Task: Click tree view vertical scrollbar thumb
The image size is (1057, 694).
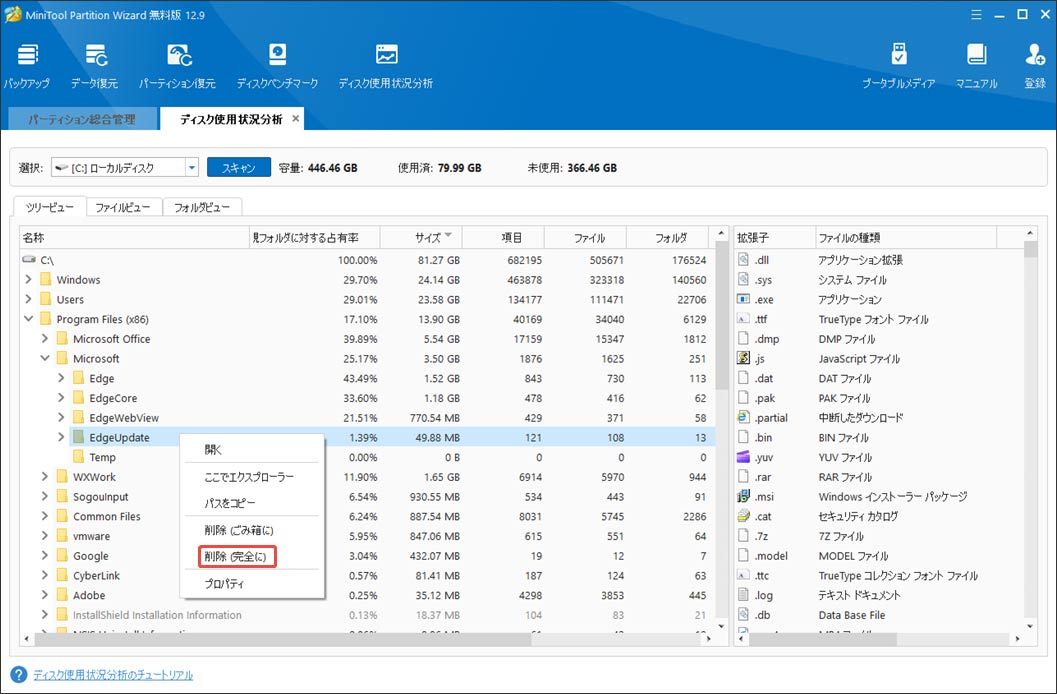Action: (x=721, y=315)
